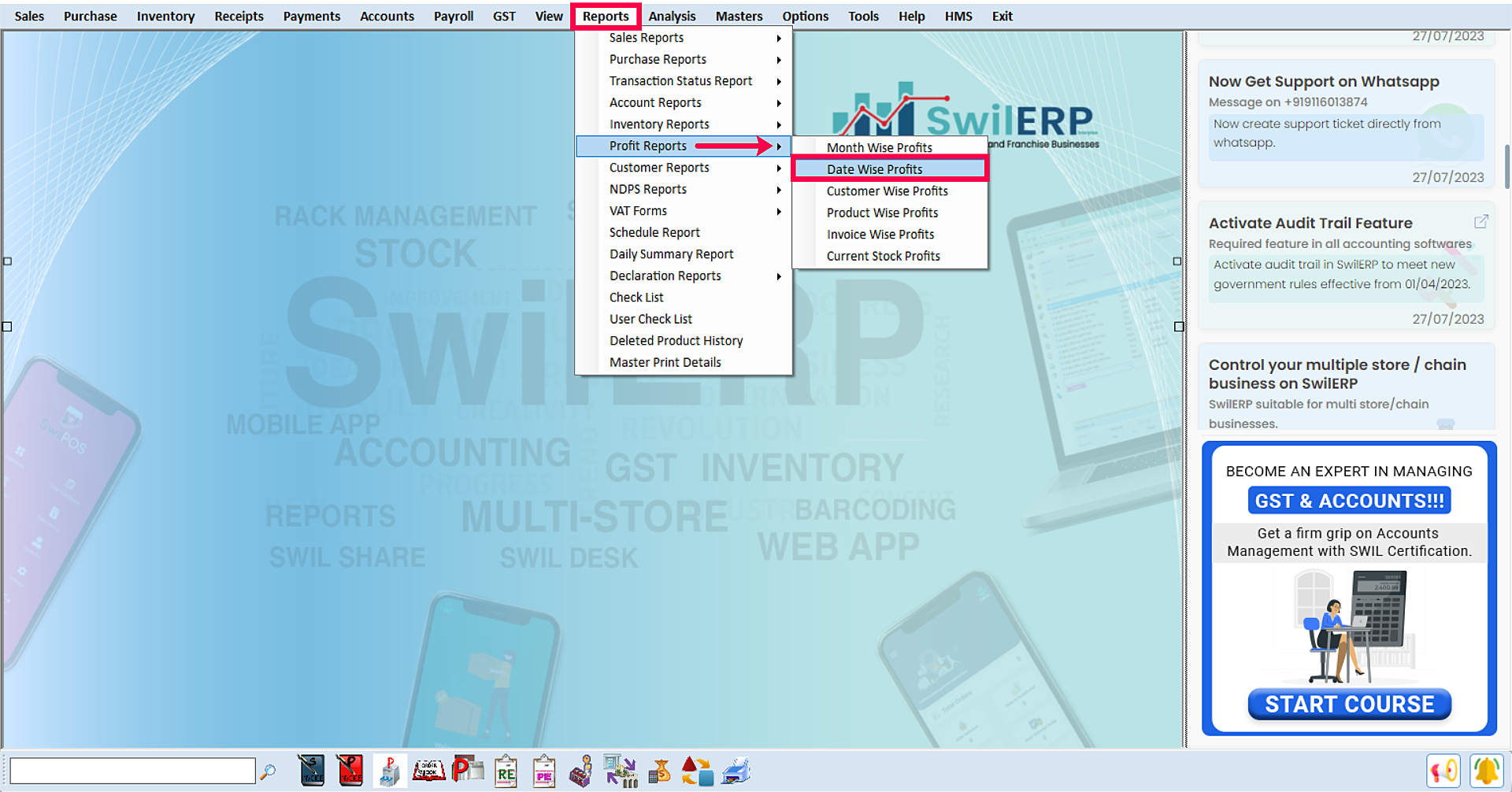Open Deleted Product History
Viewport: 1512px width, 792px height.
pos(684,341)
